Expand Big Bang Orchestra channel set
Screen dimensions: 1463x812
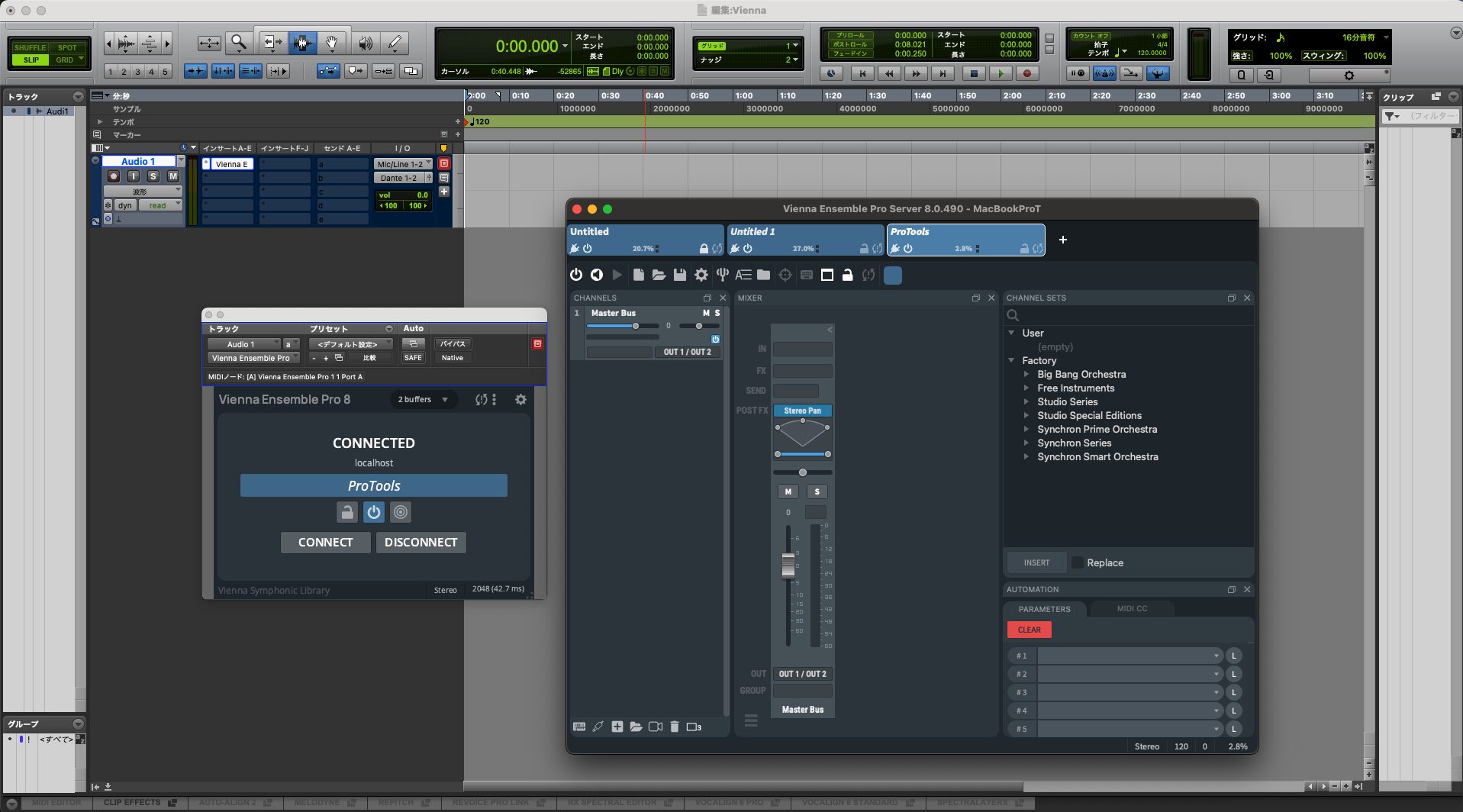pos(1026,375)
